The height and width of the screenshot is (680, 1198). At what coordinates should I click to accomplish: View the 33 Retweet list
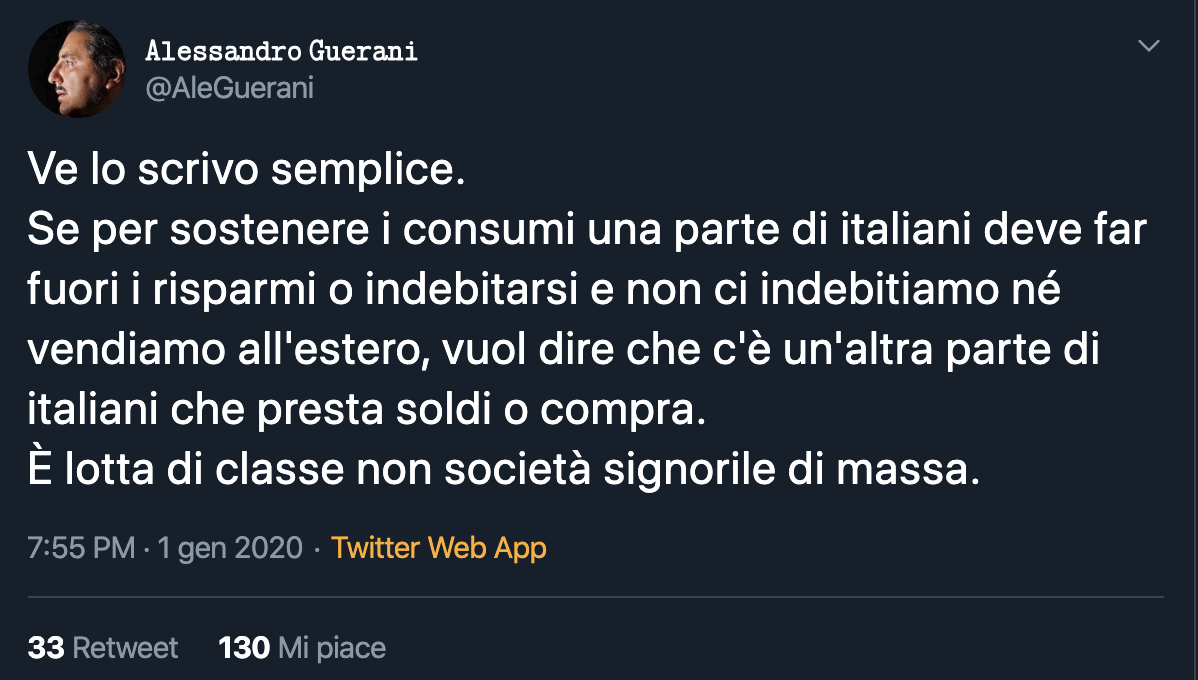(103, 647)
